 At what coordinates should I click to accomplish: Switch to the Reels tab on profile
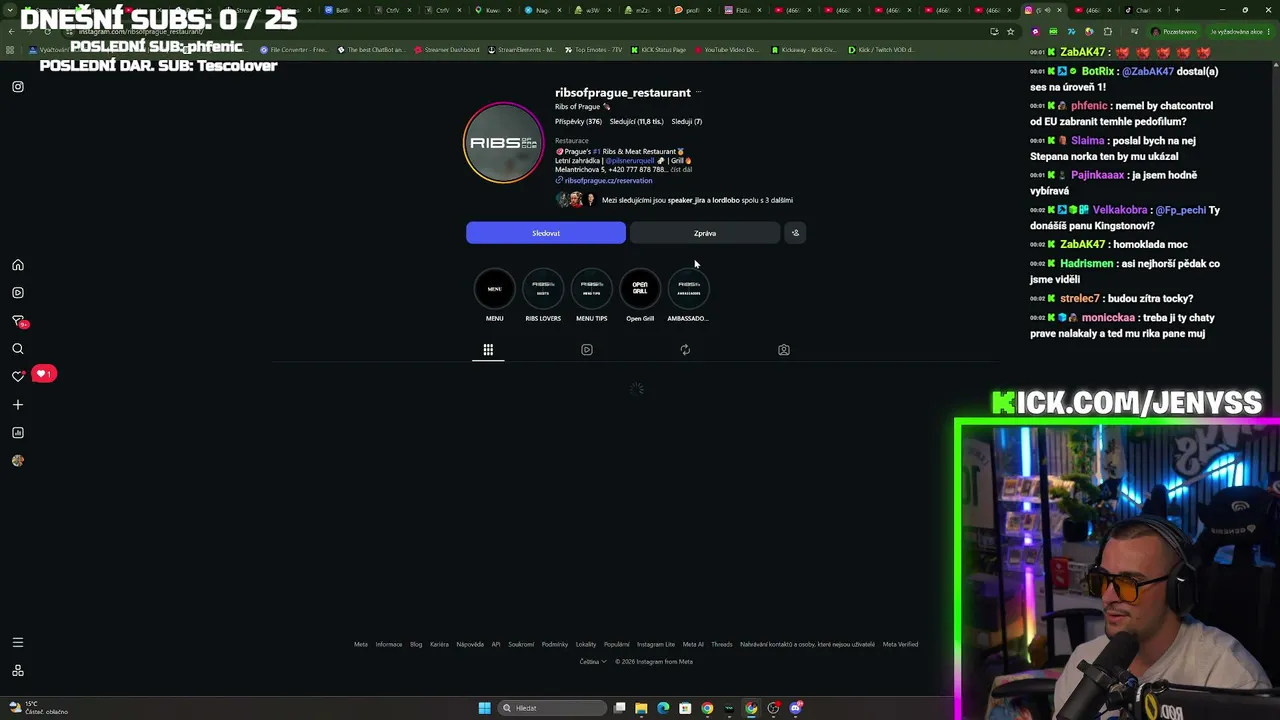587,350
